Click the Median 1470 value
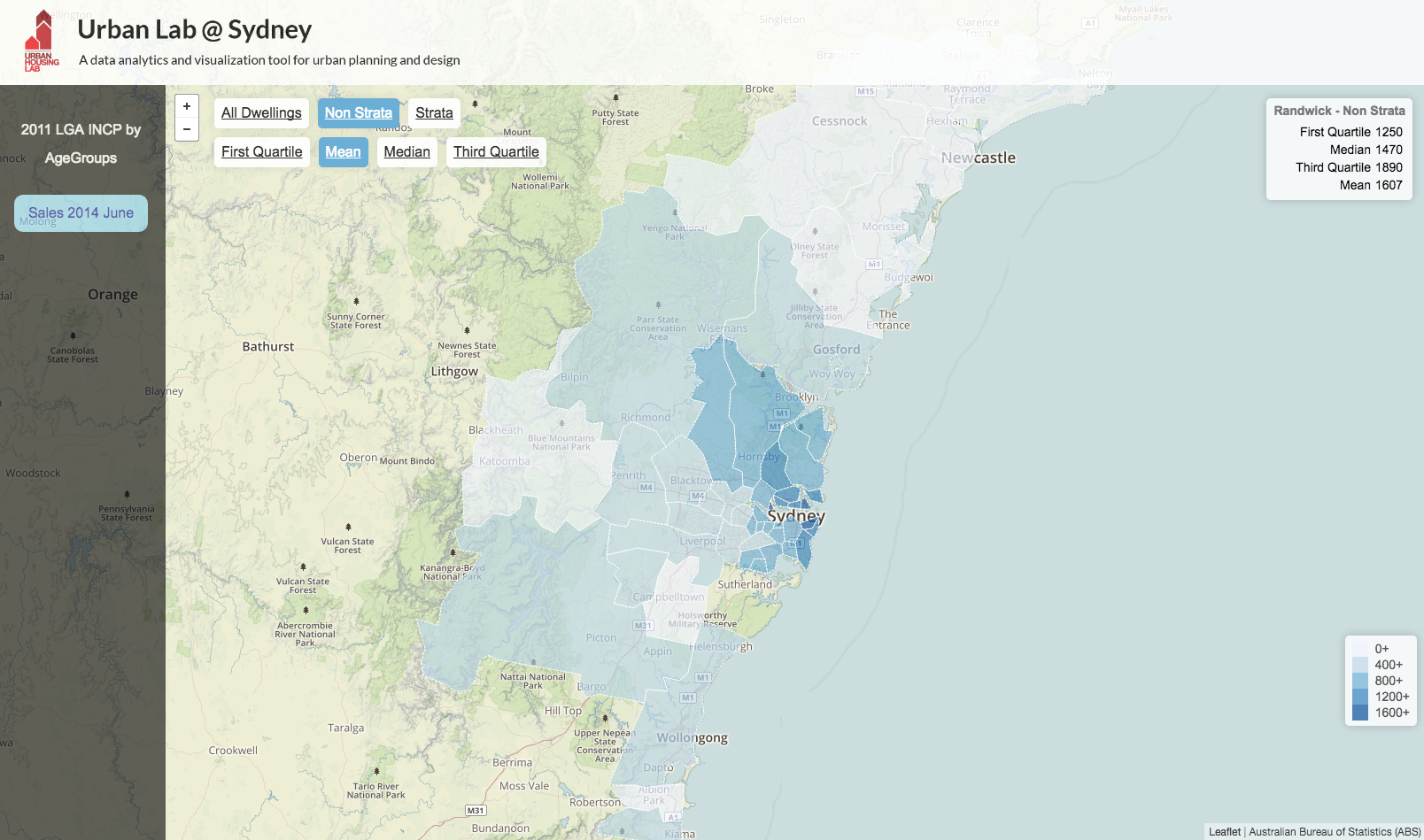This screenshot has height=840, width=1424. [x=1366, y=150]
